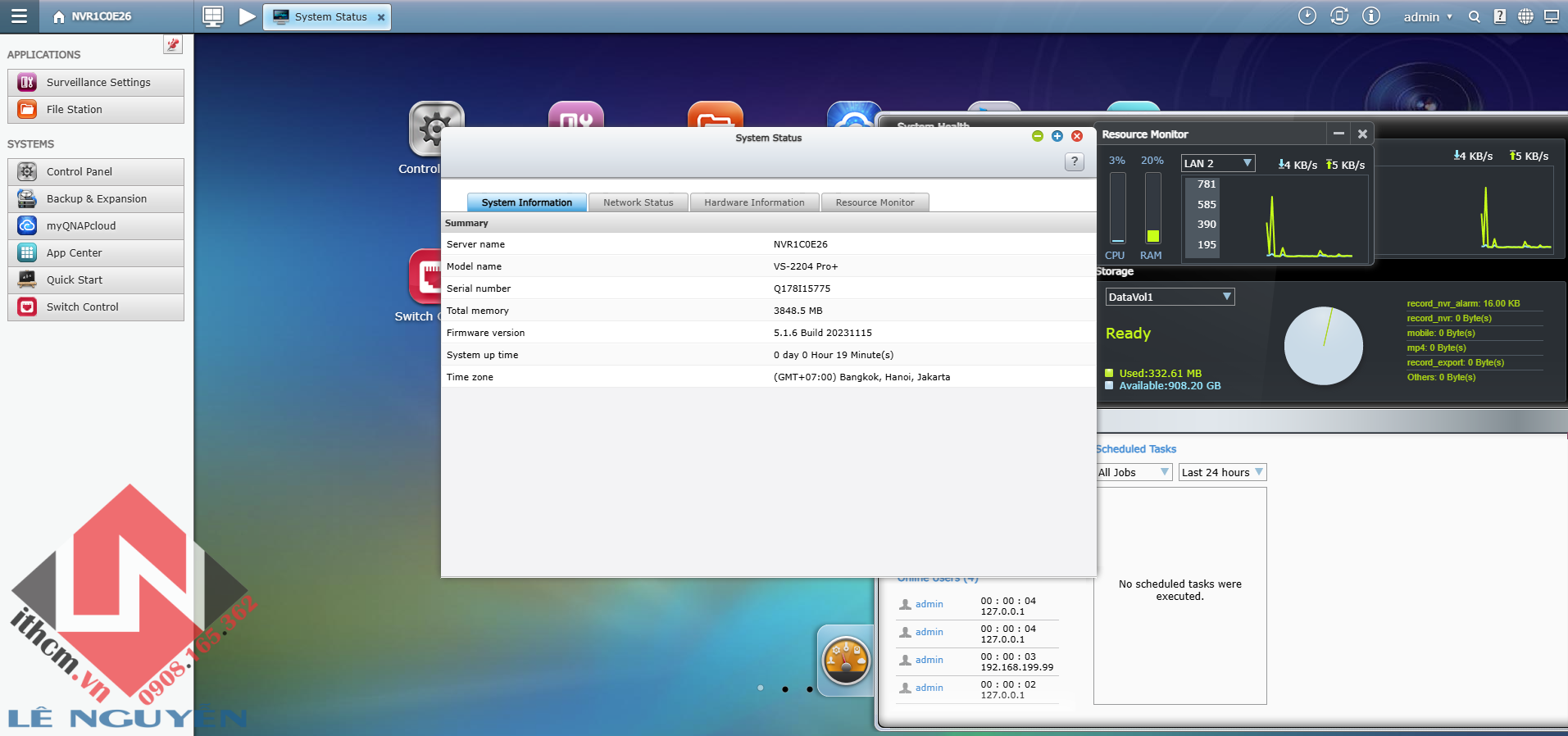Image resolution: width=1568 pixels, height=736 pixels.
Task: Switch to Network Status tab
Action: pyautogui.click(x=639, y=202)
